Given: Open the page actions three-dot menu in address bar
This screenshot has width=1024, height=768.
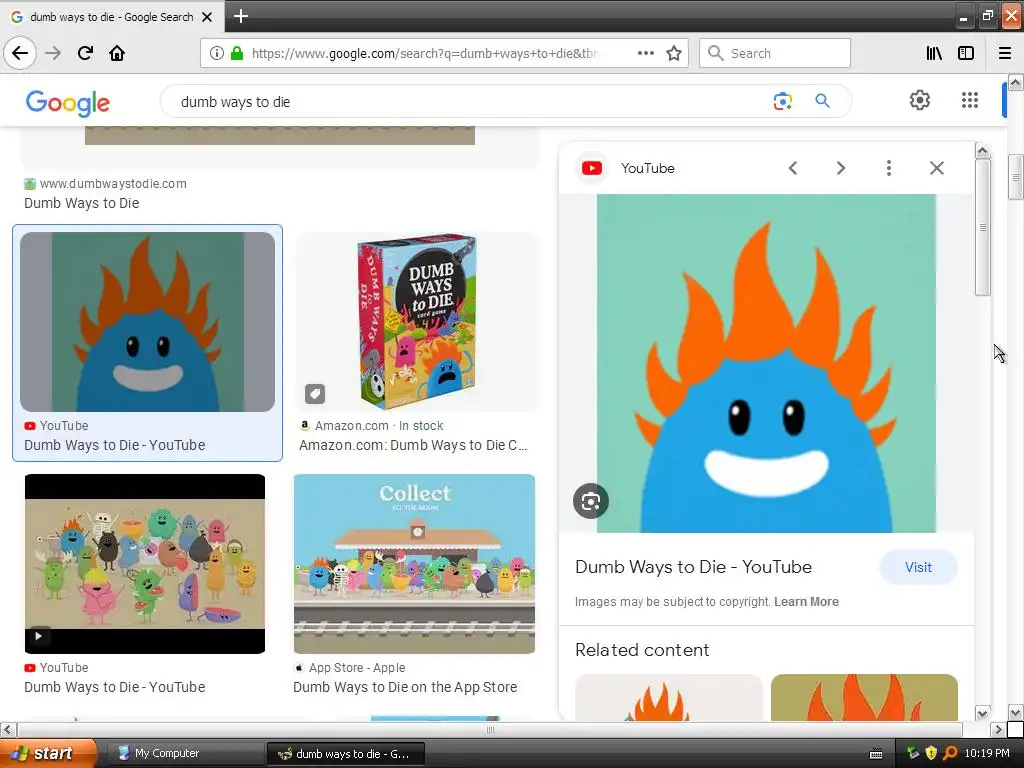Looking at the screenshot, I should 645,53.
